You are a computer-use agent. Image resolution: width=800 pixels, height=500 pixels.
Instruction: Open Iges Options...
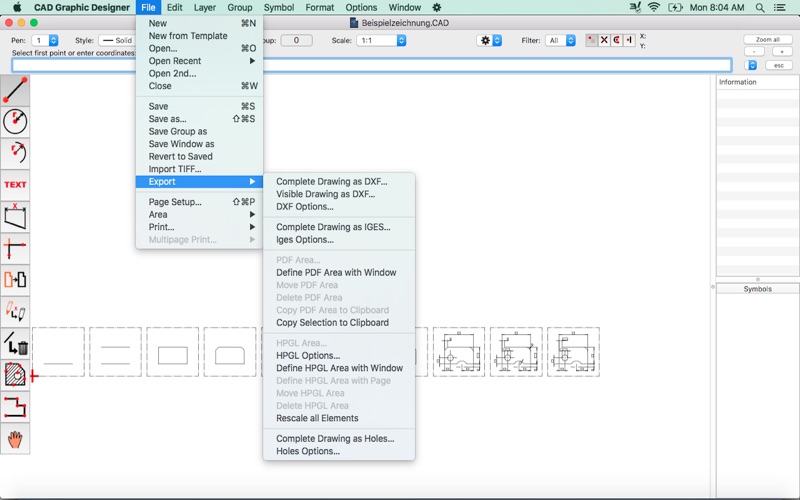(x=339, y=239)
